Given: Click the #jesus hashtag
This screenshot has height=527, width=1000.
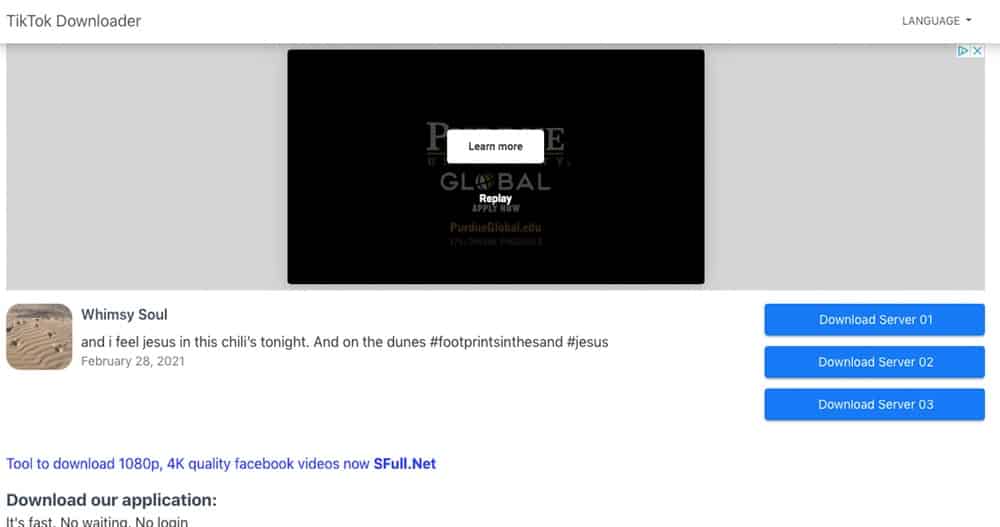Looking at the screenshot, I should coord(587,342).
